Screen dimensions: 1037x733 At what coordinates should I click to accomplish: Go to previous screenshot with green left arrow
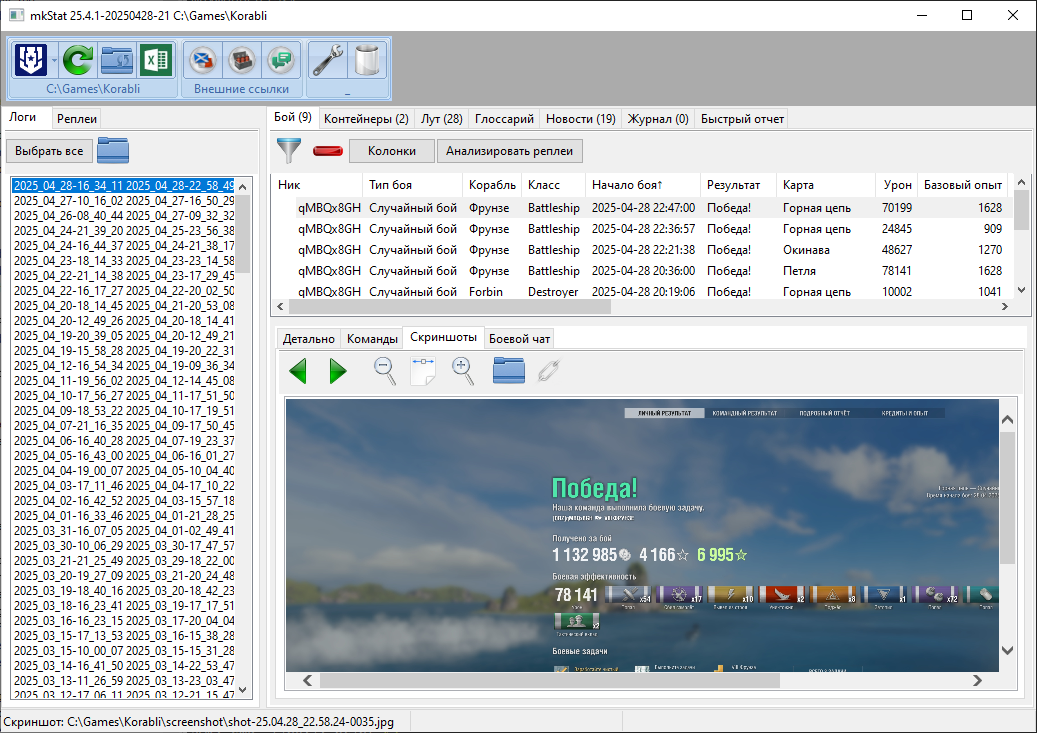(x=298, y=370)
